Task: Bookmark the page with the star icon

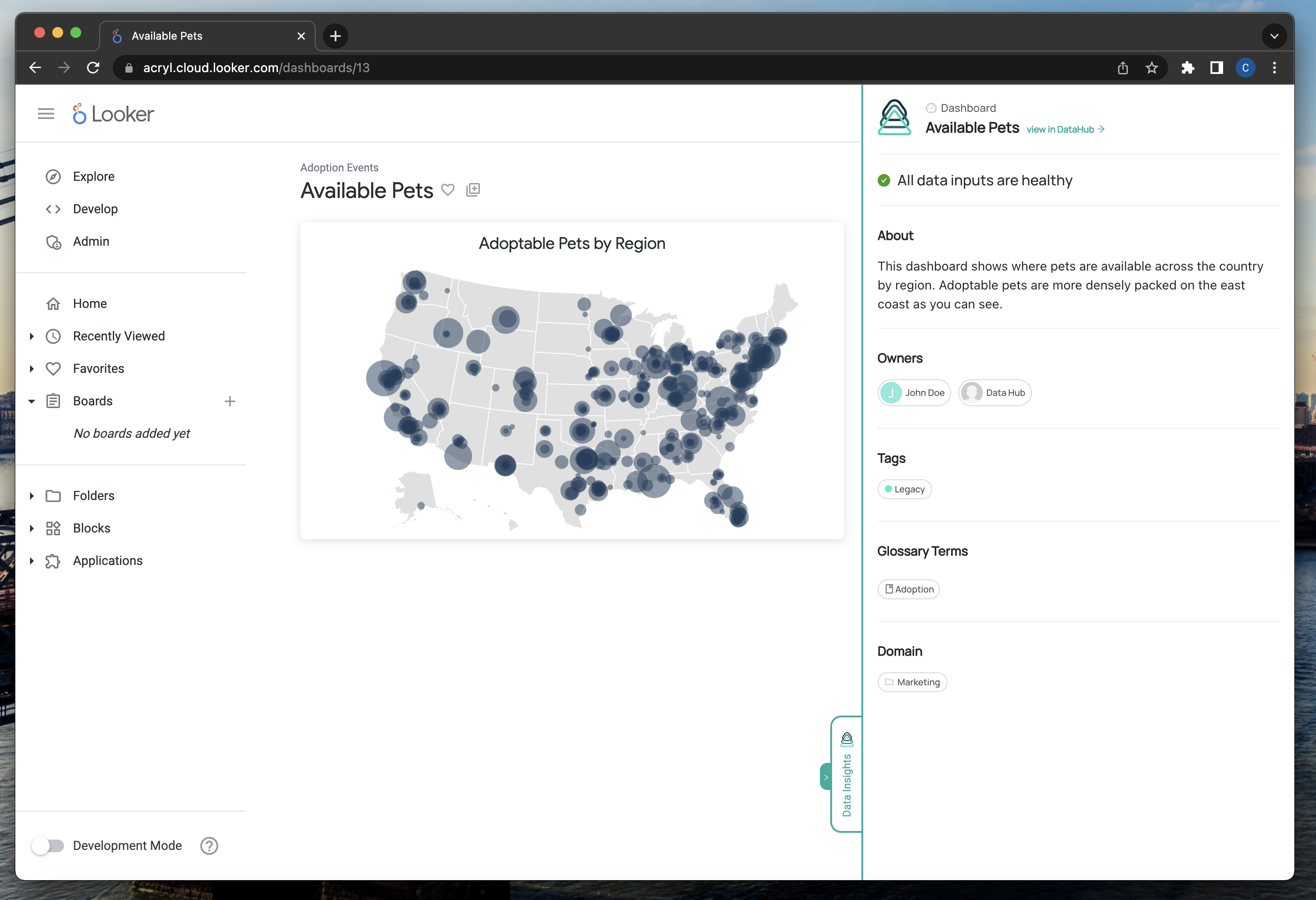Action: point(1152,68)
